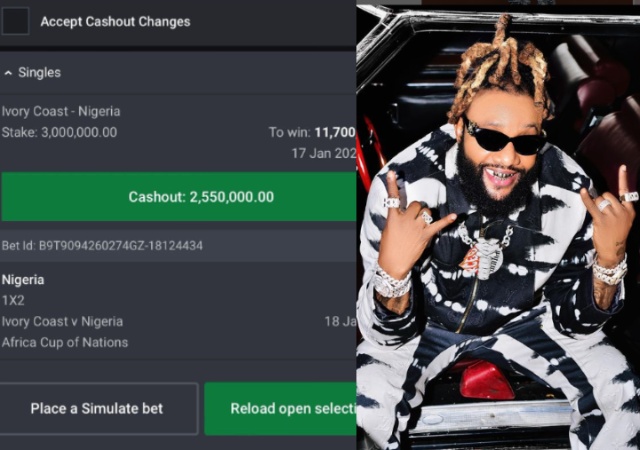Open the photo of the man in sunglasses
This screenshot has width=640, height=450.
tap(498, 225)
